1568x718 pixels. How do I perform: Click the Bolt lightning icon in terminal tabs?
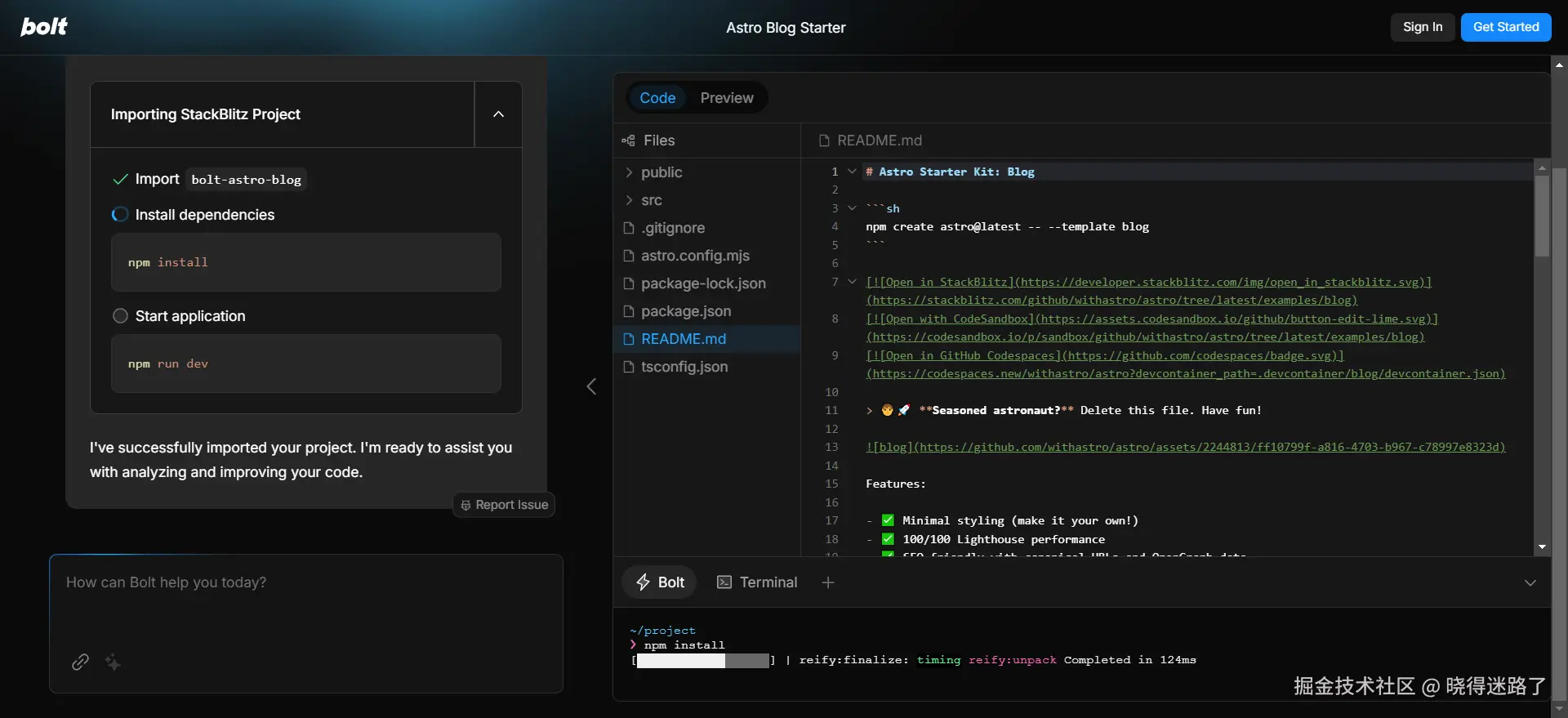pyautogui.click(x=644, y=582)
